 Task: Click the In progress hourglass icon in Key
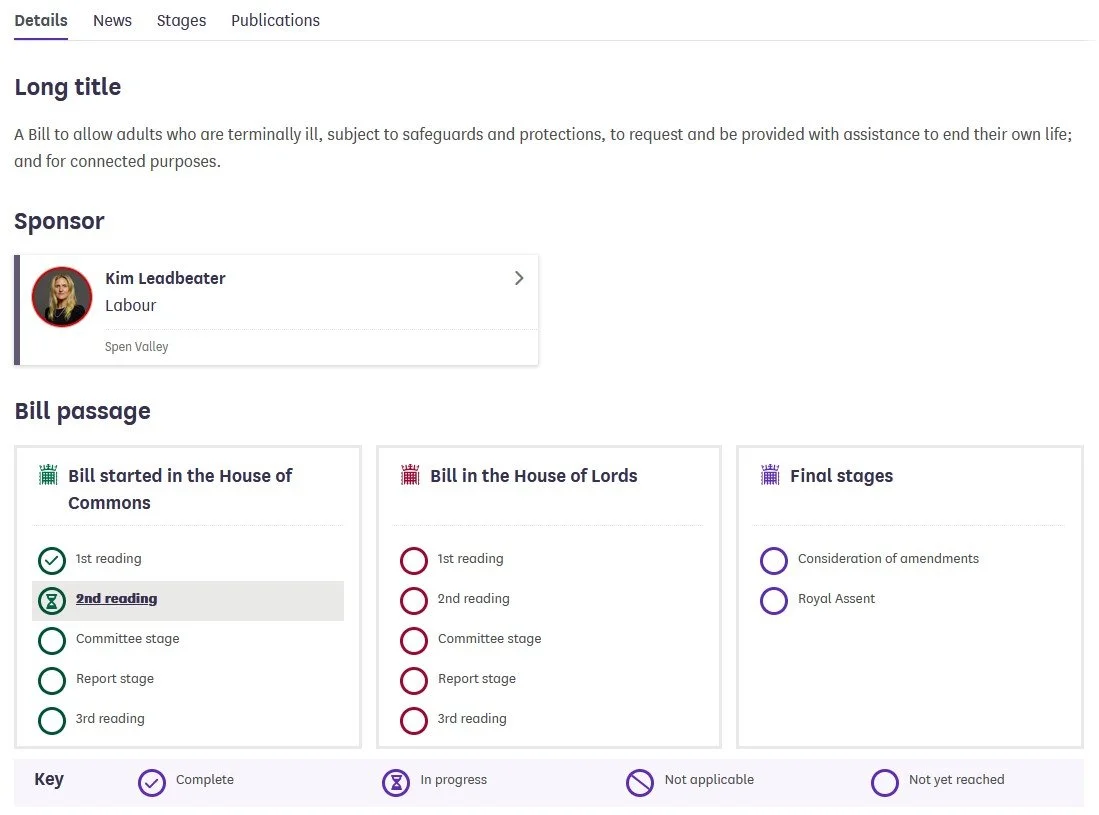(x=396, y=782)
